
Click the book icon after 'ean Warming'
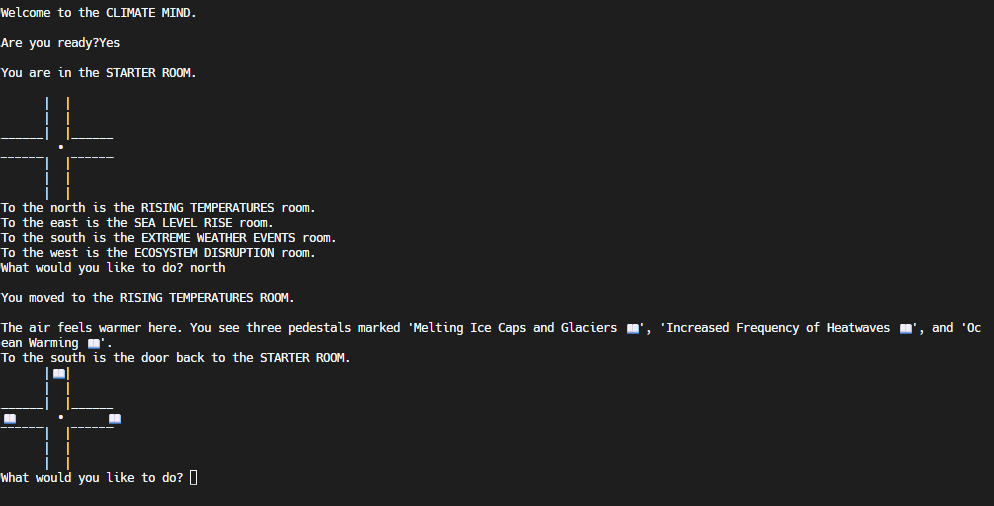[x=94, y=344]
